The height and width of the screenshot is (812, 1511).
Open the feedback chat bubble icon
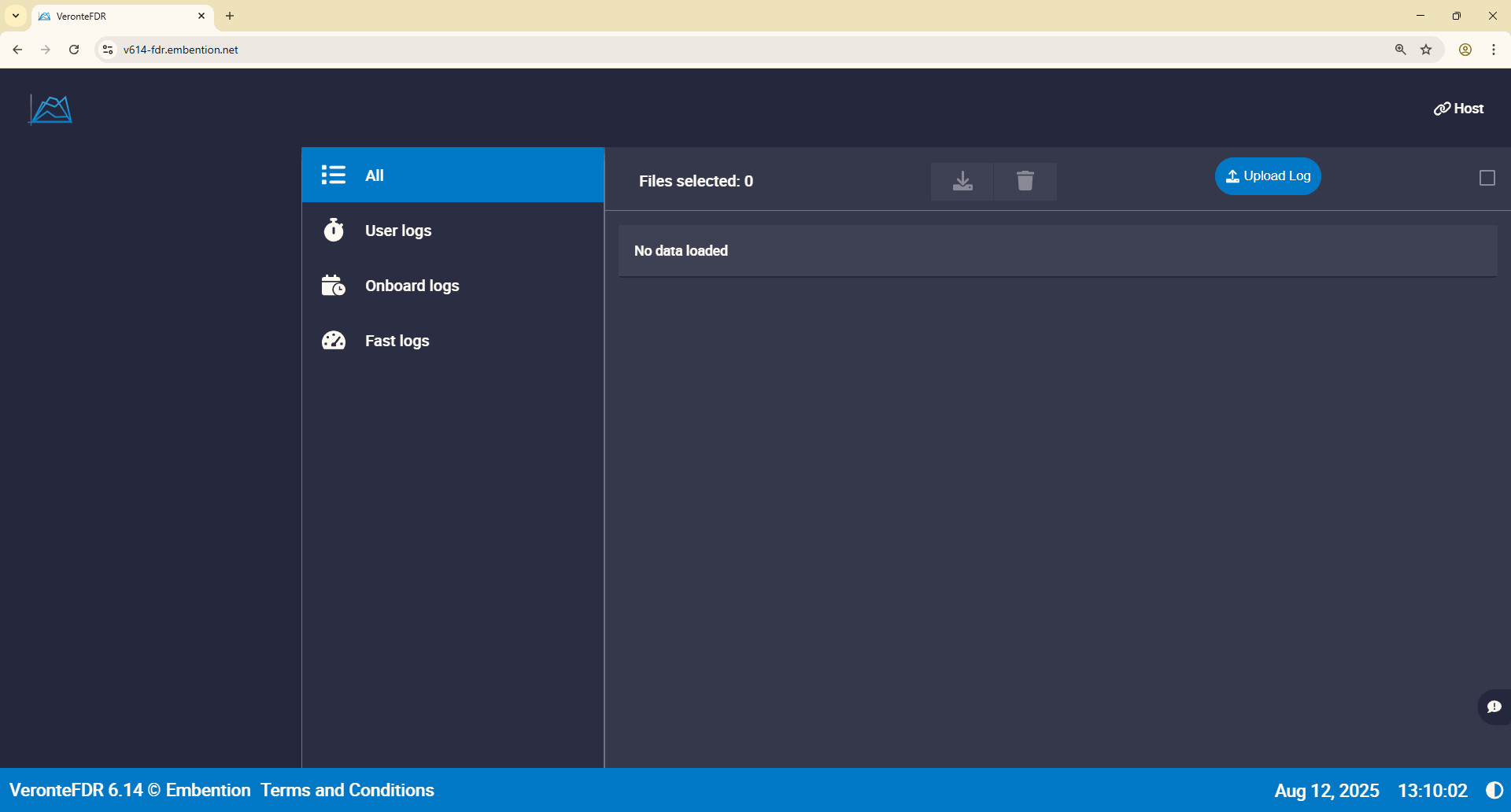[1494, 707]
